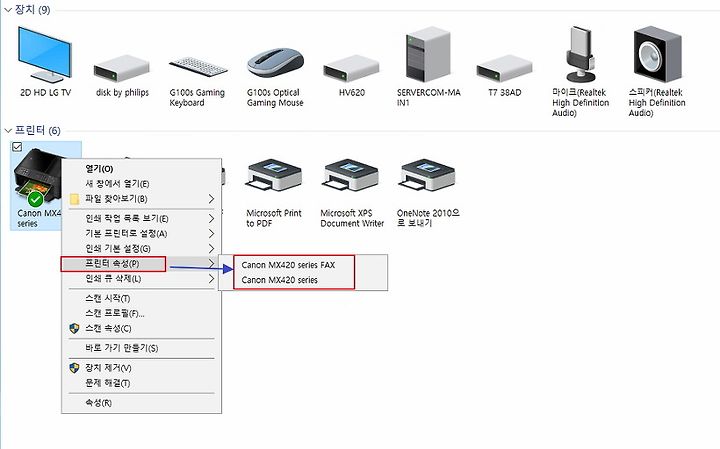This screenshot has height=449, width=720.
Task: Select the Canon MX420 series printer icon
Action: [x=38, y=178]
